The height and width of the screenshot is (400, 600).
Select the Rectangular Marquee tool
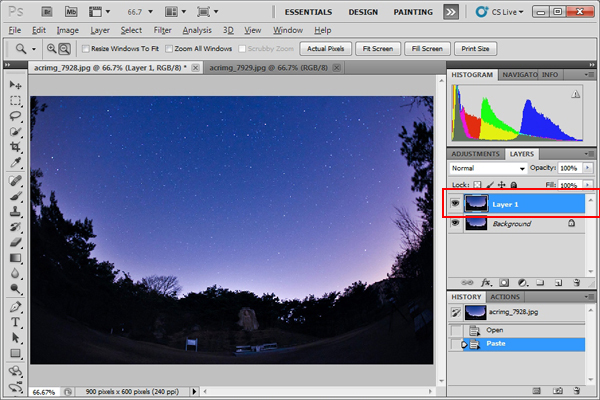click(15, 101)
